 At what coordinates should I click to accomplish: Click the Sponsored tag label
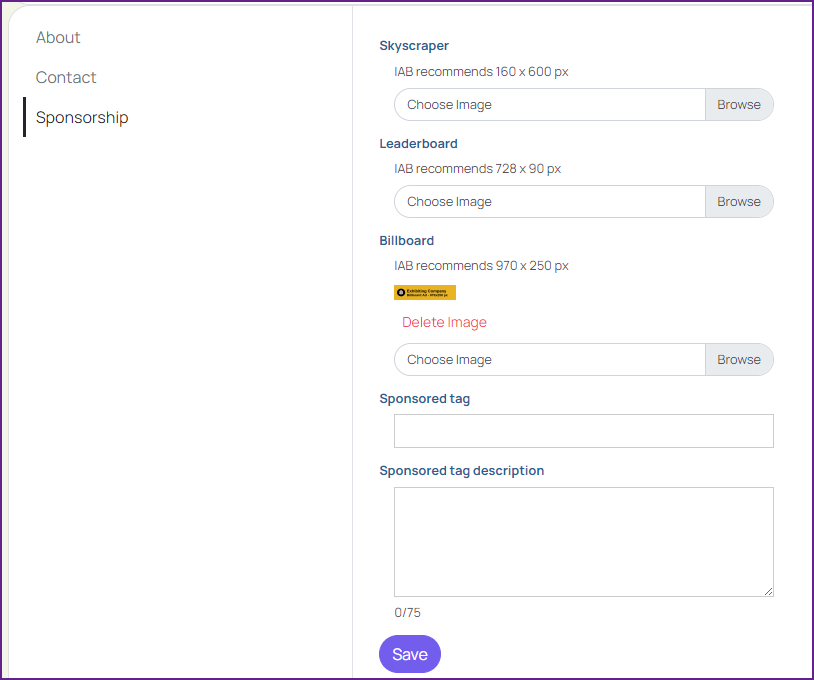pos(425,399)
